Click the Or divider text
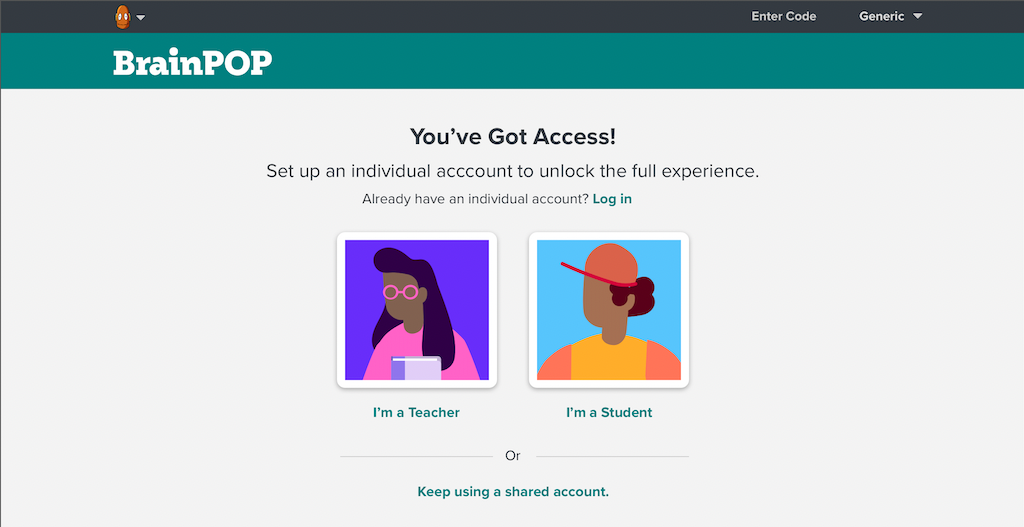The image size is (1024, 527). (x=513, y=456)
